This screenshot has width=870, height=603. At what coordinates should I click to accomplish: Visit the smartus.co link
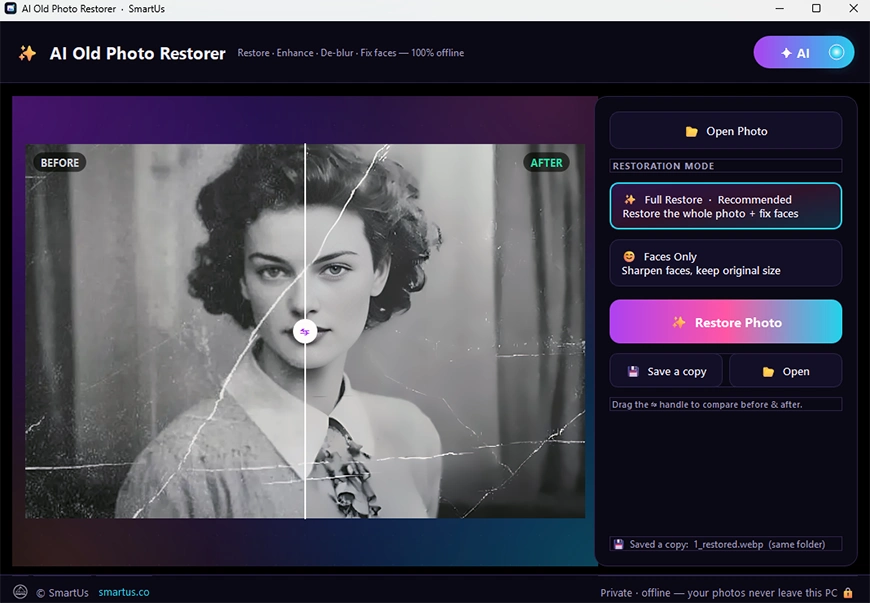(124, 592)
